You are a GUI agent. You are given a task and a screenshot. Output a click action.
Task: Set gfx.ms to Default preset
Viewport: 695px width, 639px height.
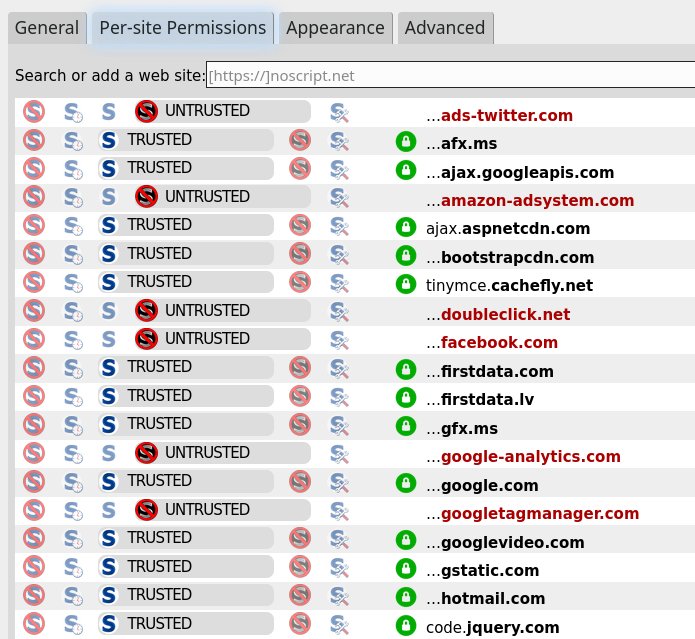(x=34, y=425)
